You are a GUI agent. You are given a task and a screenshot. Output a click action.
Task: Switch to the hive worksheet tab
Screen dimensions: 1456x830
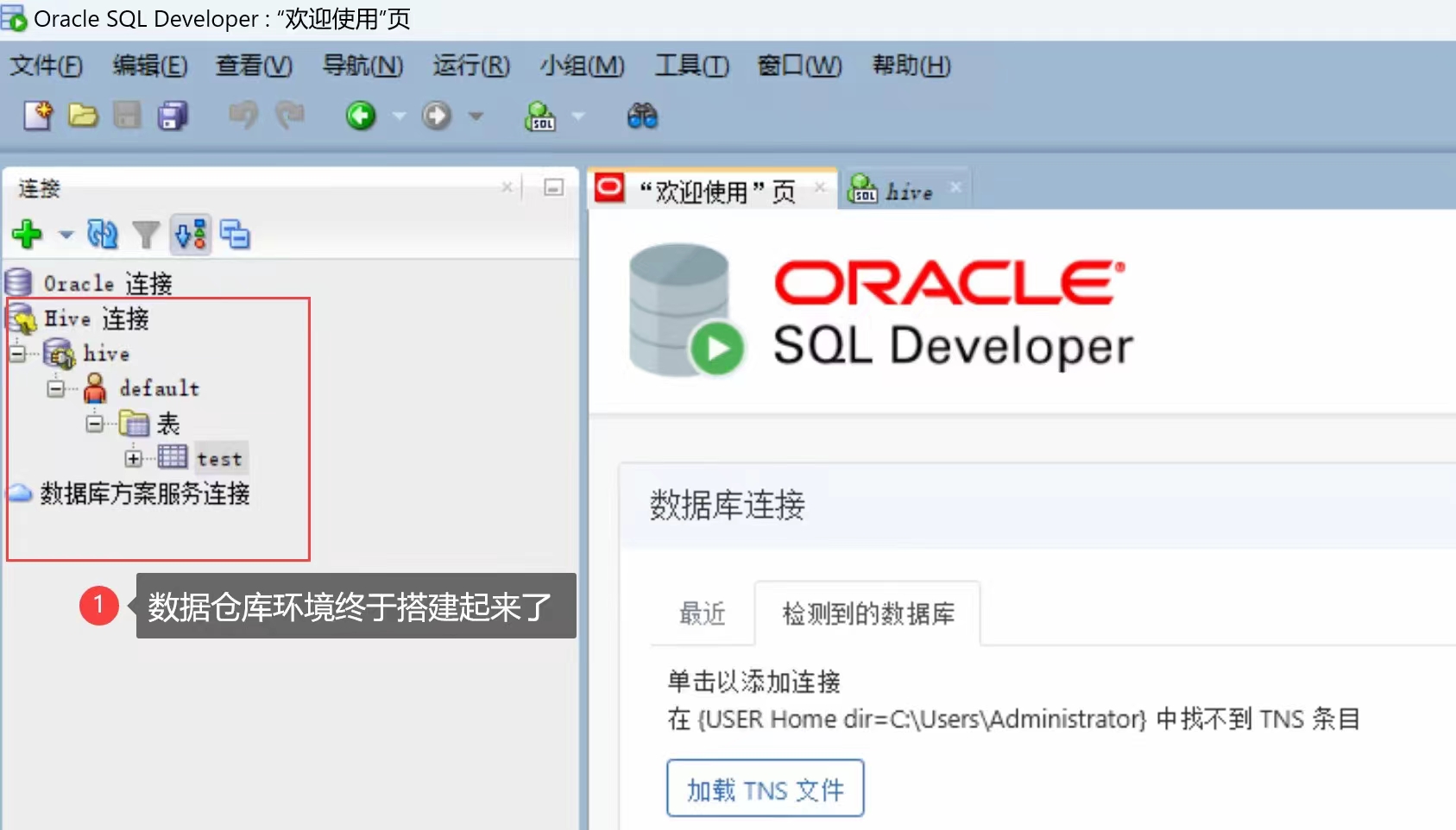[x=908, y=191]
